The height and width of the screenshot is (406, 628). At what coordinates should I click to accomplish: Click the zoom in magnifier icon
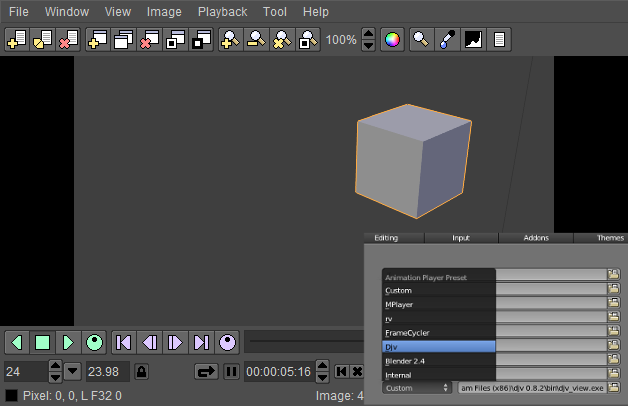[230, 40]
